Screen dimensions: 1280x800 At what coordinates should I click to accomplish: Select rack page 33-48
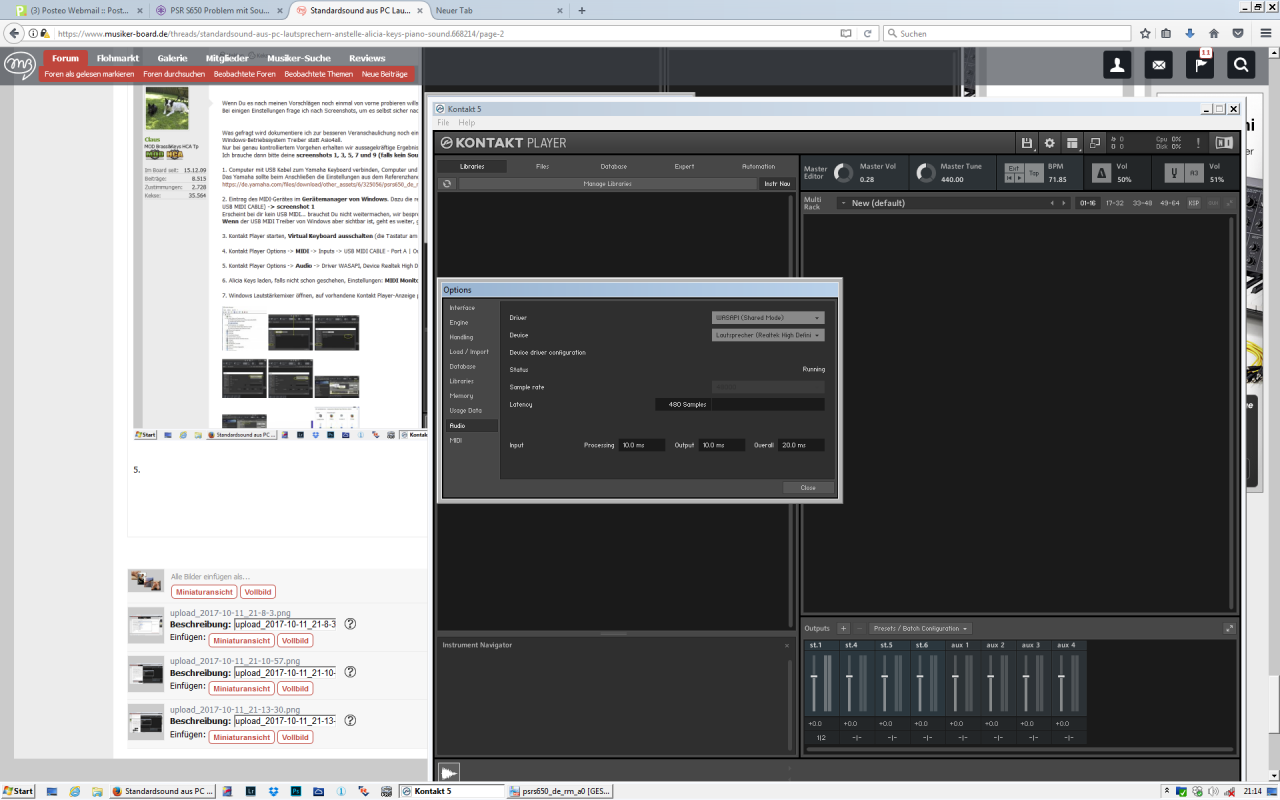coord(1141,203)
